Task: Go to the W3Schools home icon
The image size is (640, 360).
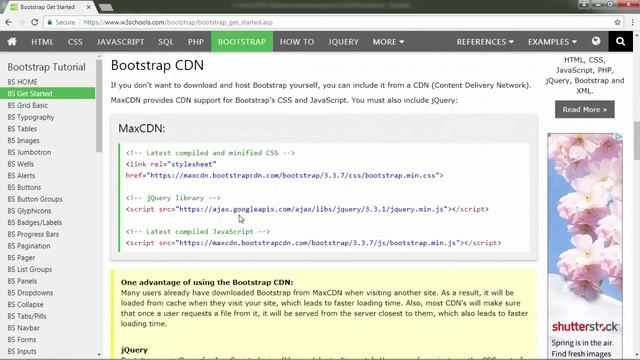Action: [12, 42]
